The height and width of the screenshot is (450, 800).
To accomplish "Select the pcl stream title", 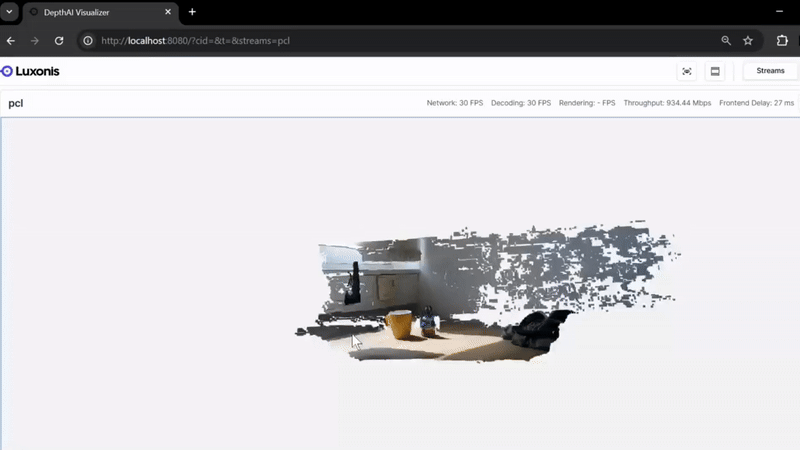I will pyautogui.click(x=16, y=103).
